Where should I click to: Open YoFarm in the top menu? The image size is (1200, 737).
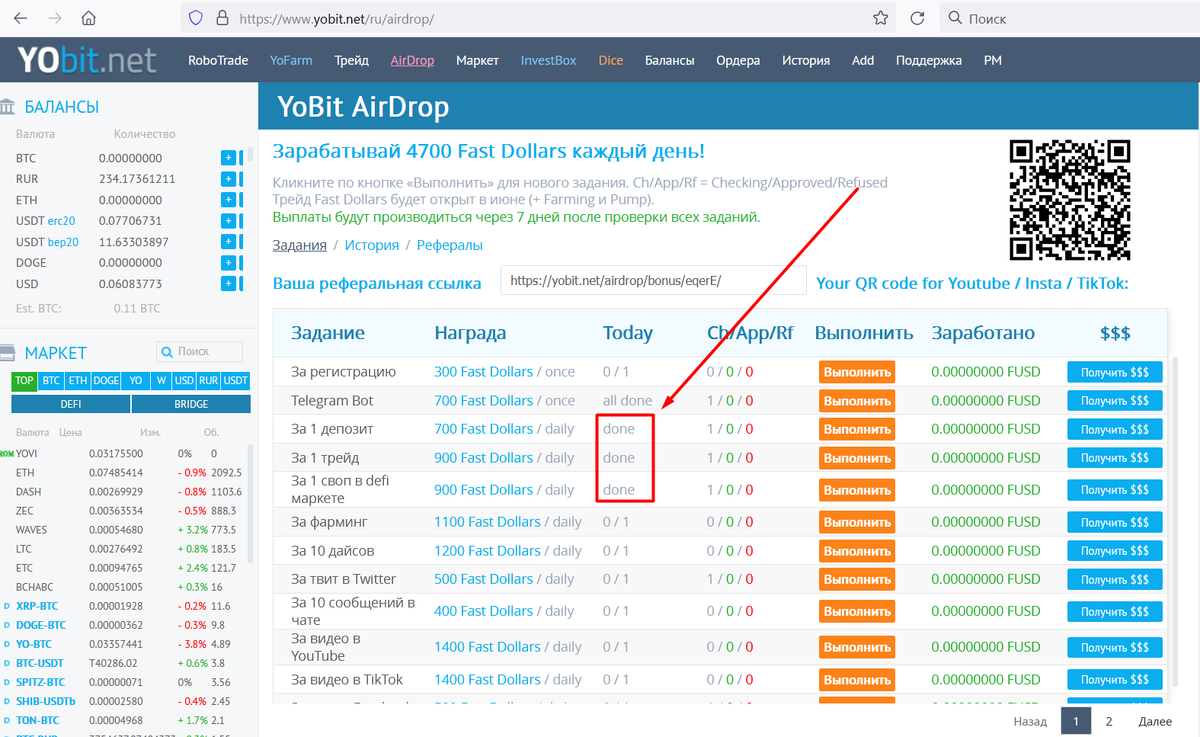pos(291,60)
